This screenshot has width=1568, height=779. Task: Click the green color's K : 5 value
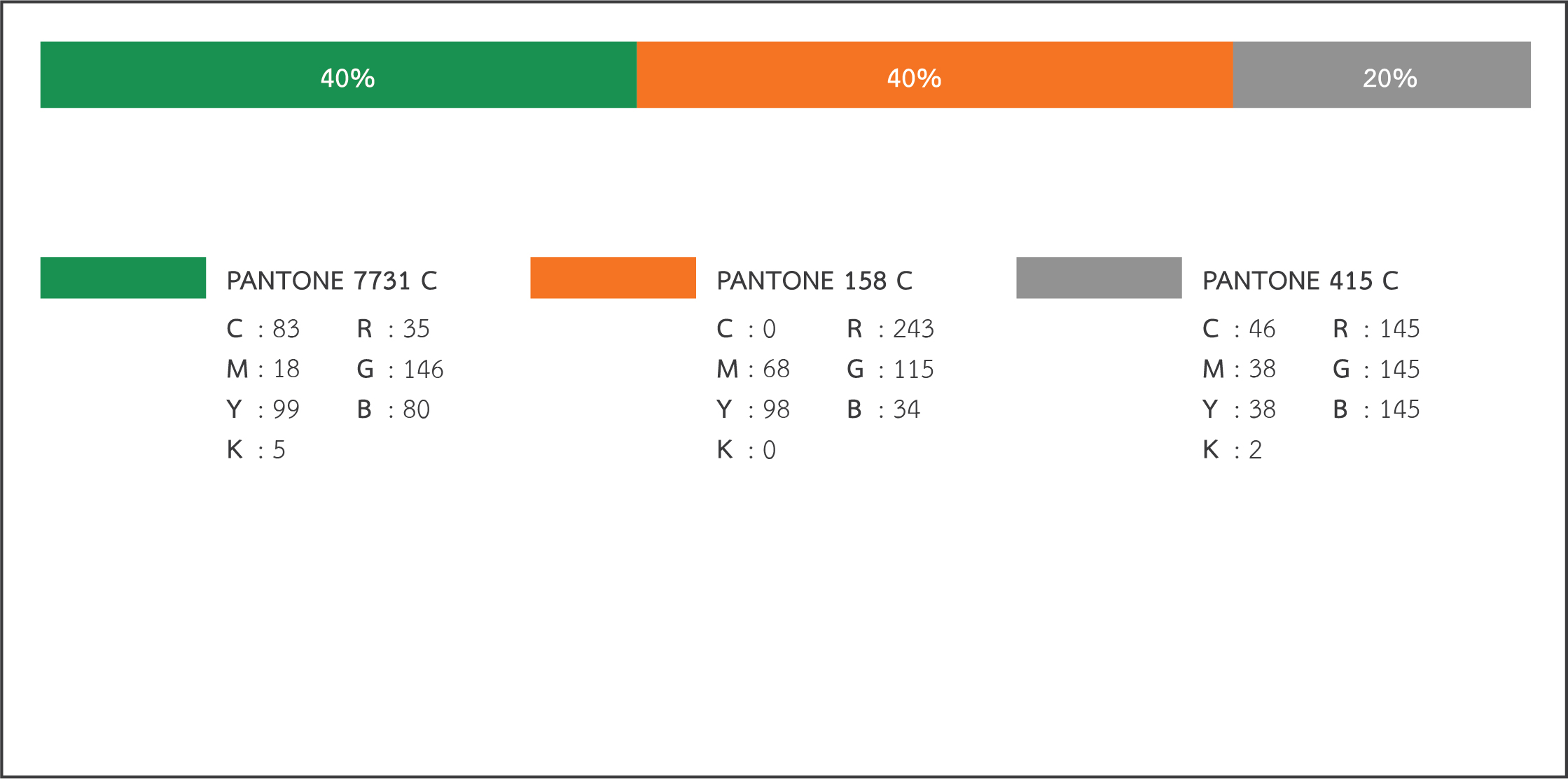coord(256,449)
